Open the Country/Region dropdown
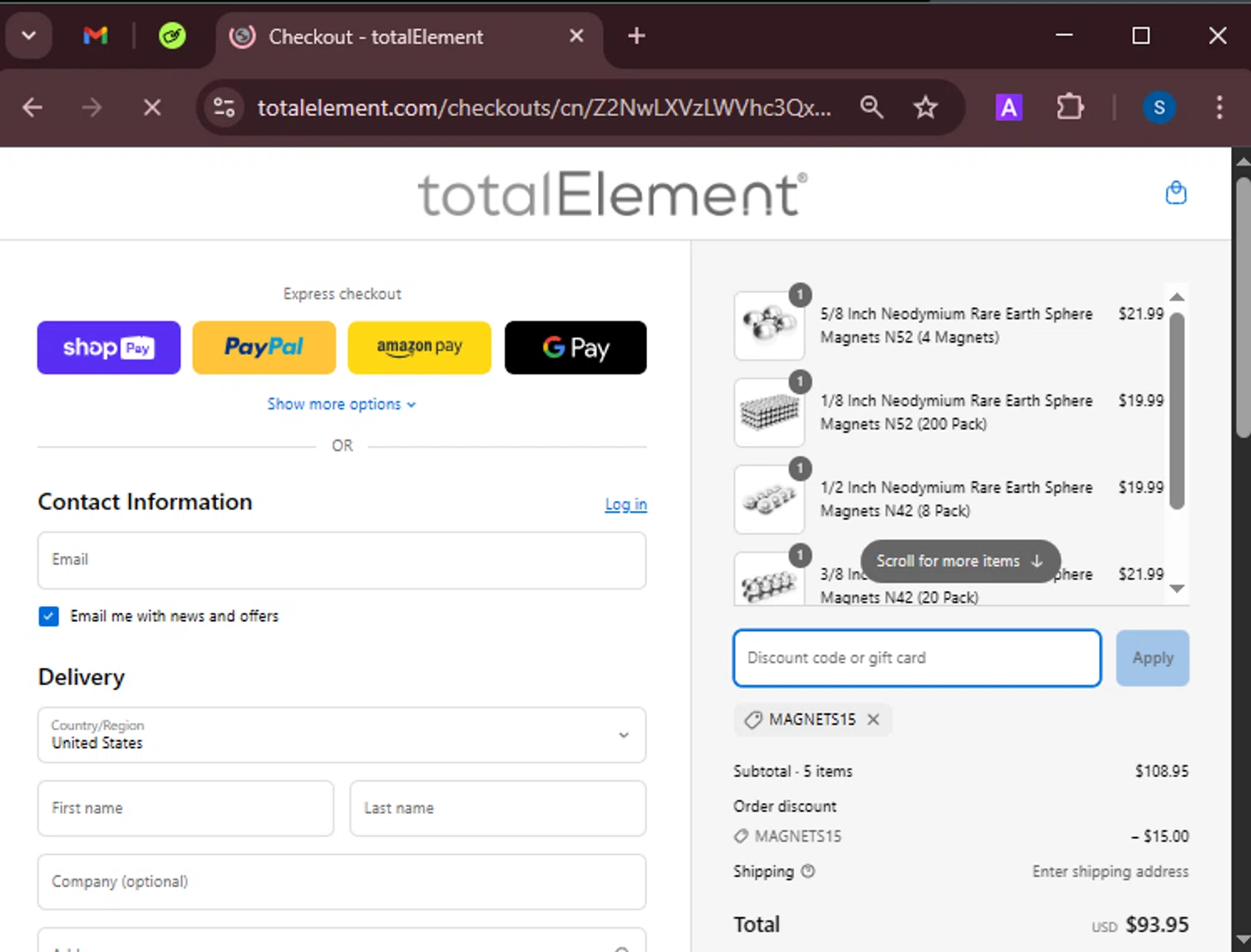This screenshot has width=1251, height=952. click(342, 734)
